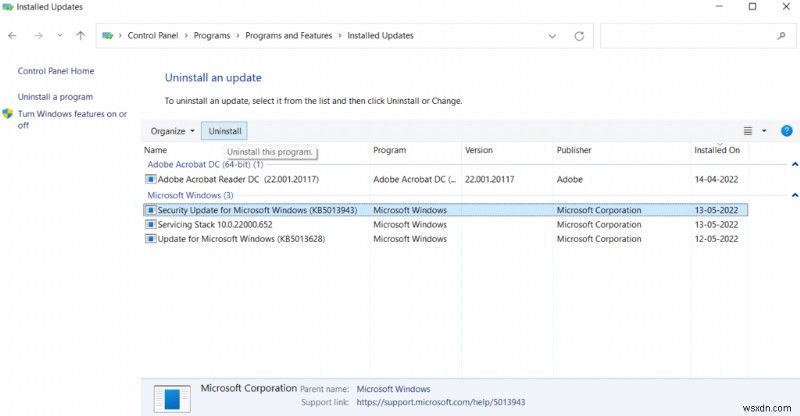This screenshot has height=416, width=800.
Task: Click the search magnifier icon
Action: 781,36
